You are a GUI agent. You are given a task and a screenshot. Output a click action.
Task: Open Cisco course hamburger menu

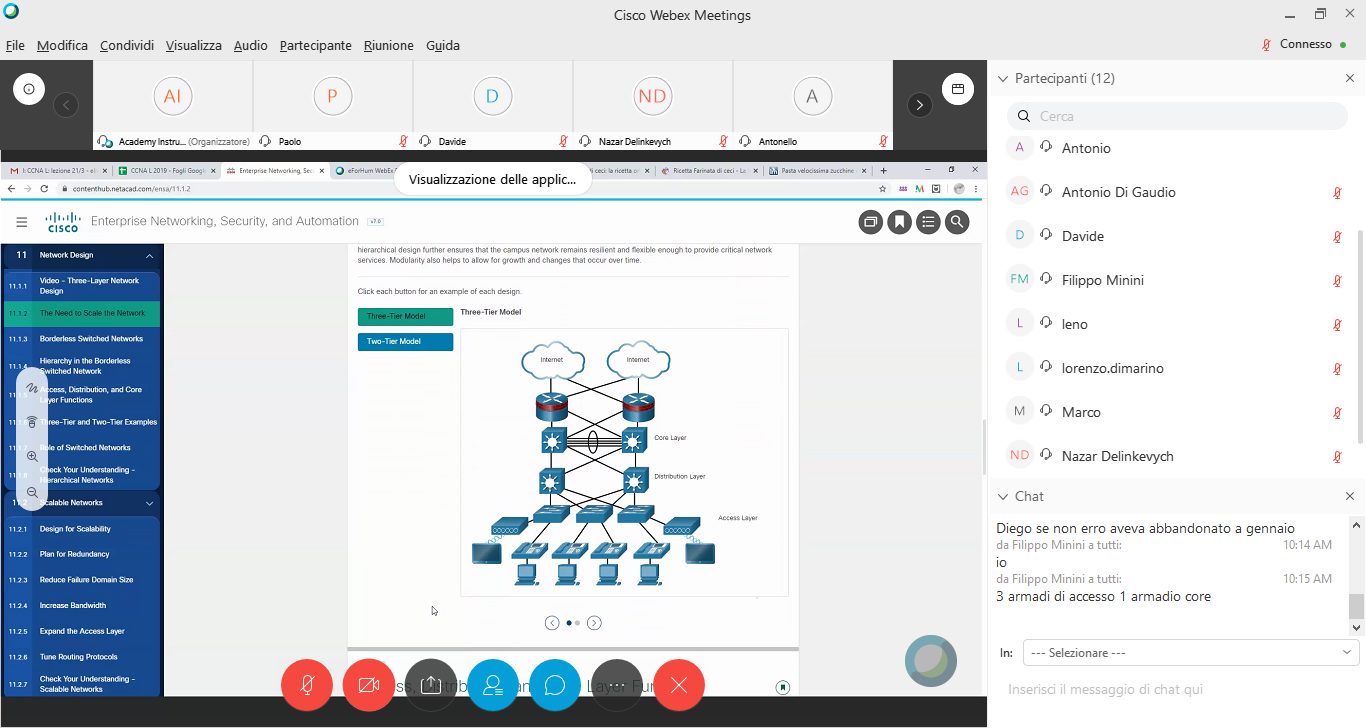click(22, 222)
